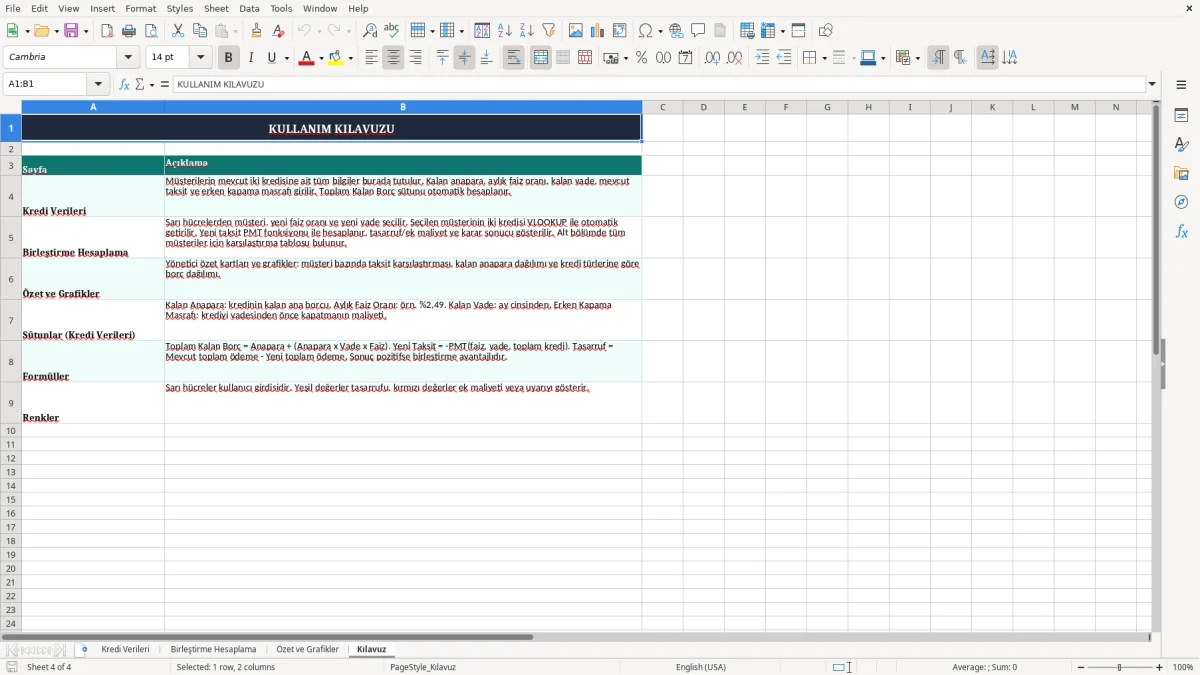
Task: Open sidebar Gallery panel icon
Action: pos(1181,174)
